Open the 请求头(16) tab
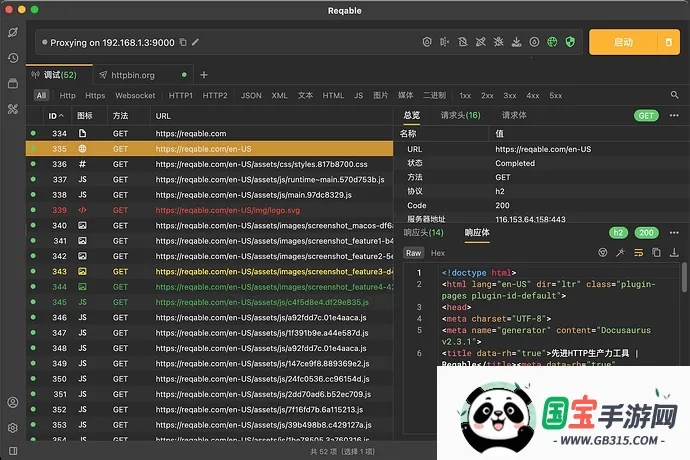 460,115
